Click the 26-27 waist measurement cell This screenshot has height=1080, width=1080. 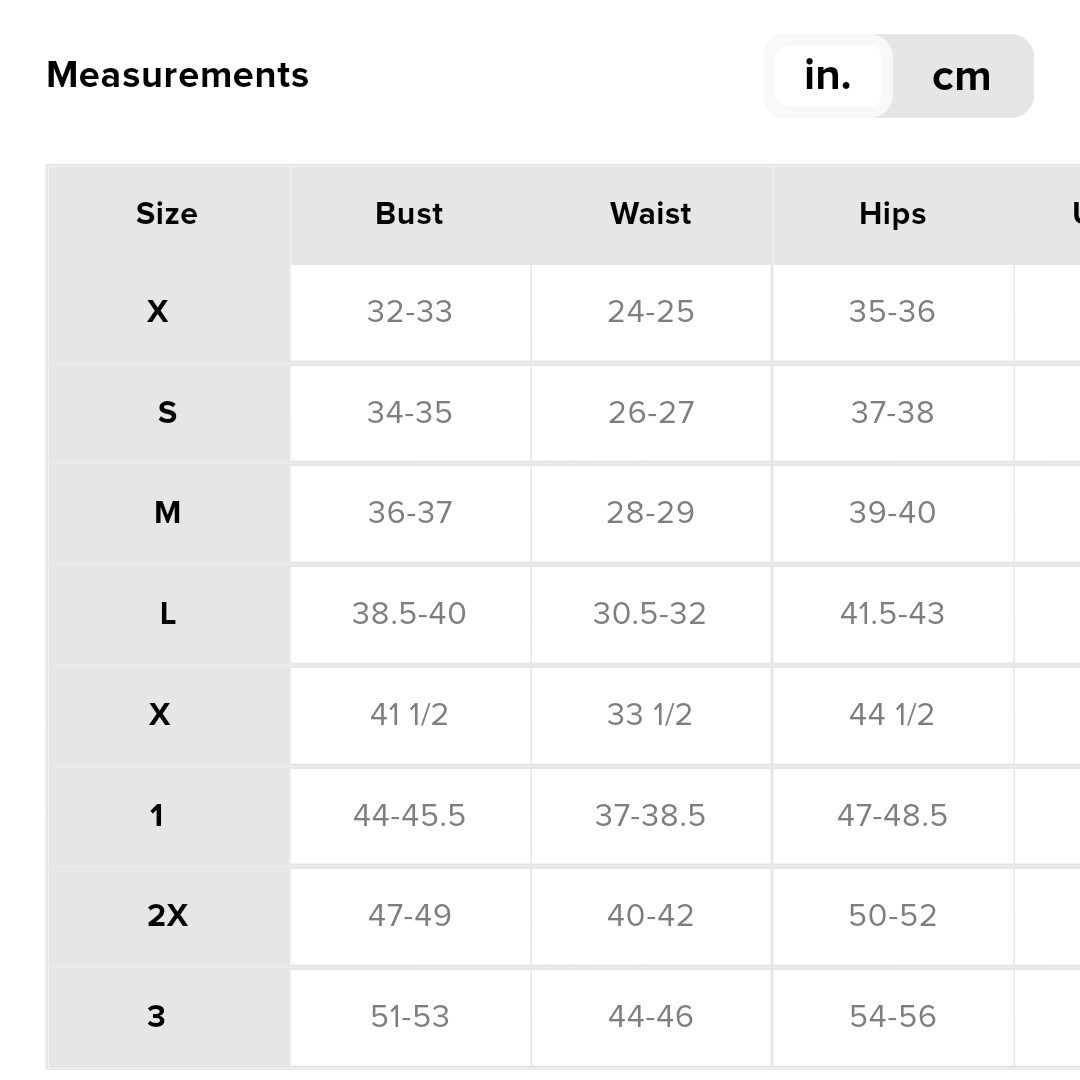coord(651,413)
